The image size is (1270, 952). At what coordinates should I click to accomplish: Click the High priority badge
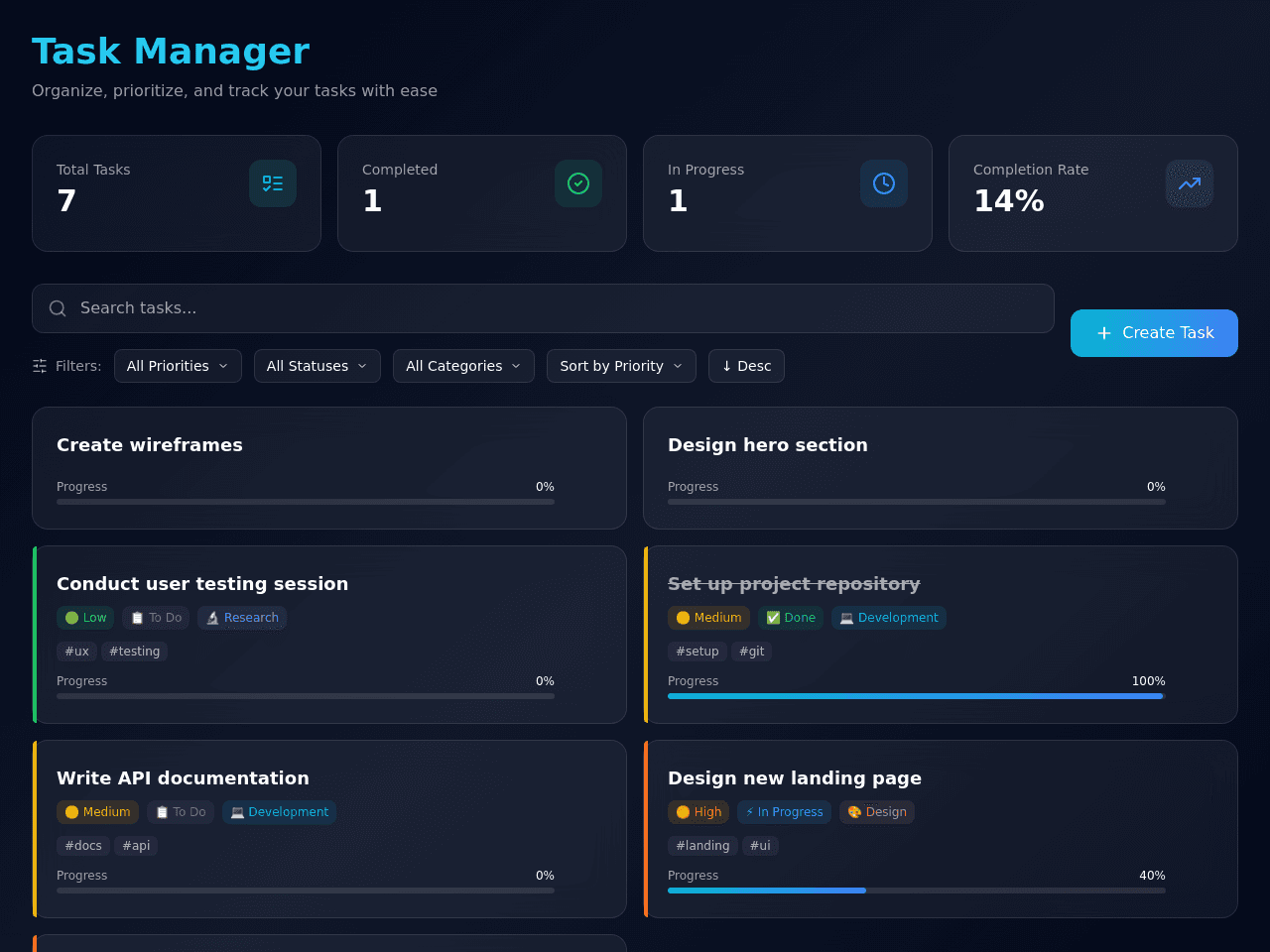point(698,812)
